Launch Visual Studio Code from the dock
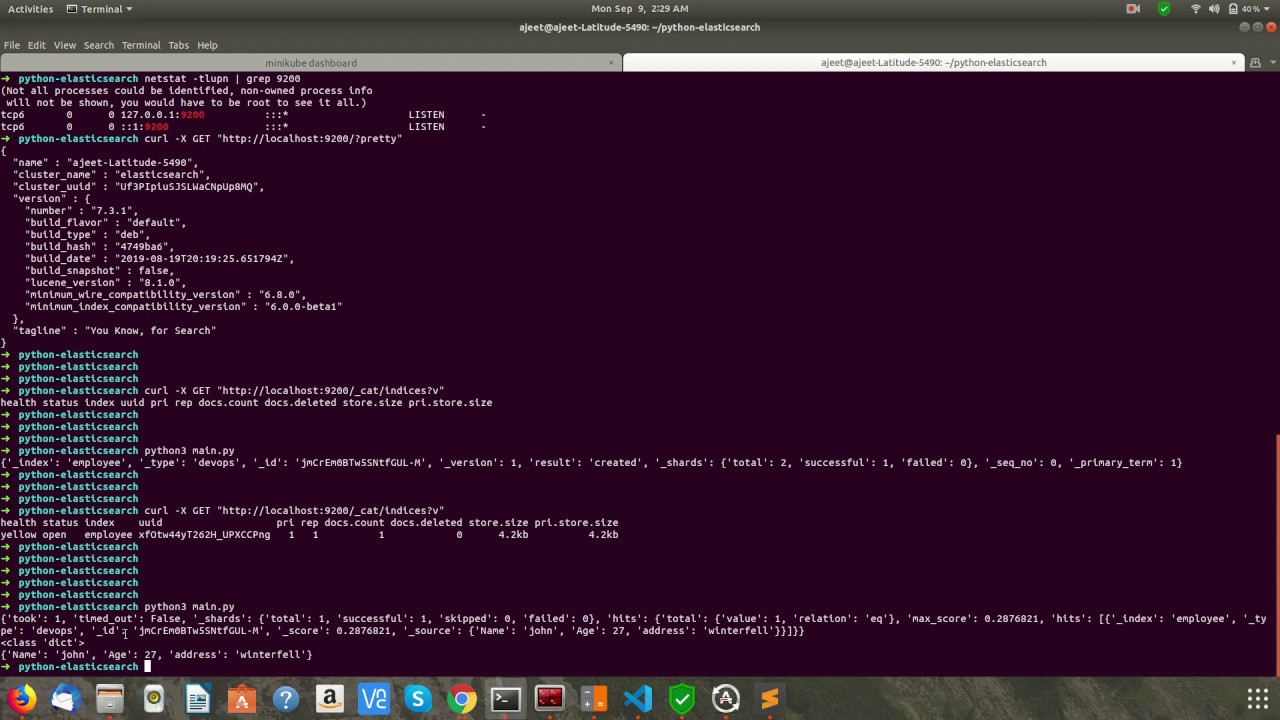This screenshot has height=720, width=1280. pos(638,698)
